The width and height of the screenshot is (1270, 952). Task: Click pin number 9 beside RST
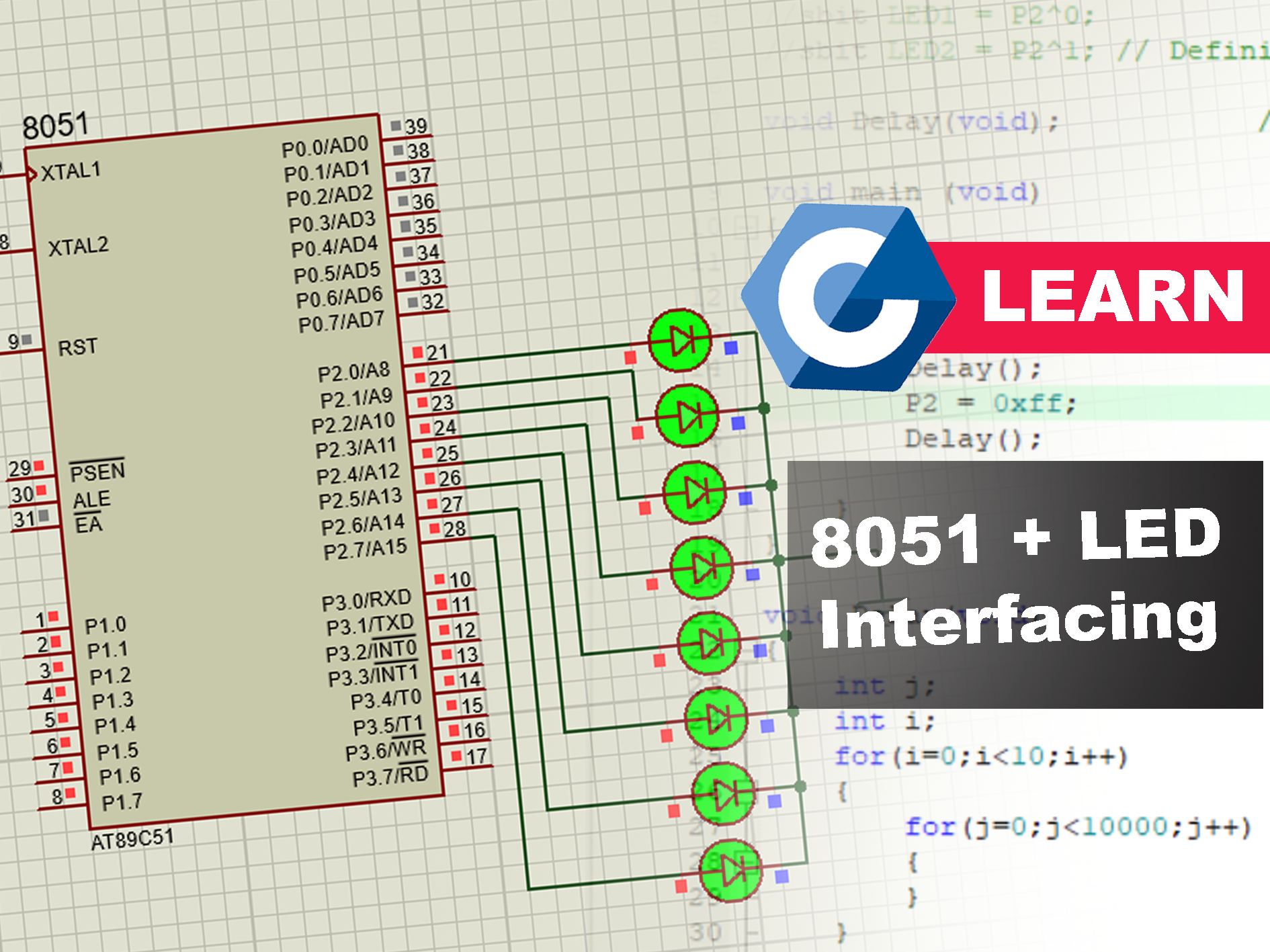click(x=20, y=341)
